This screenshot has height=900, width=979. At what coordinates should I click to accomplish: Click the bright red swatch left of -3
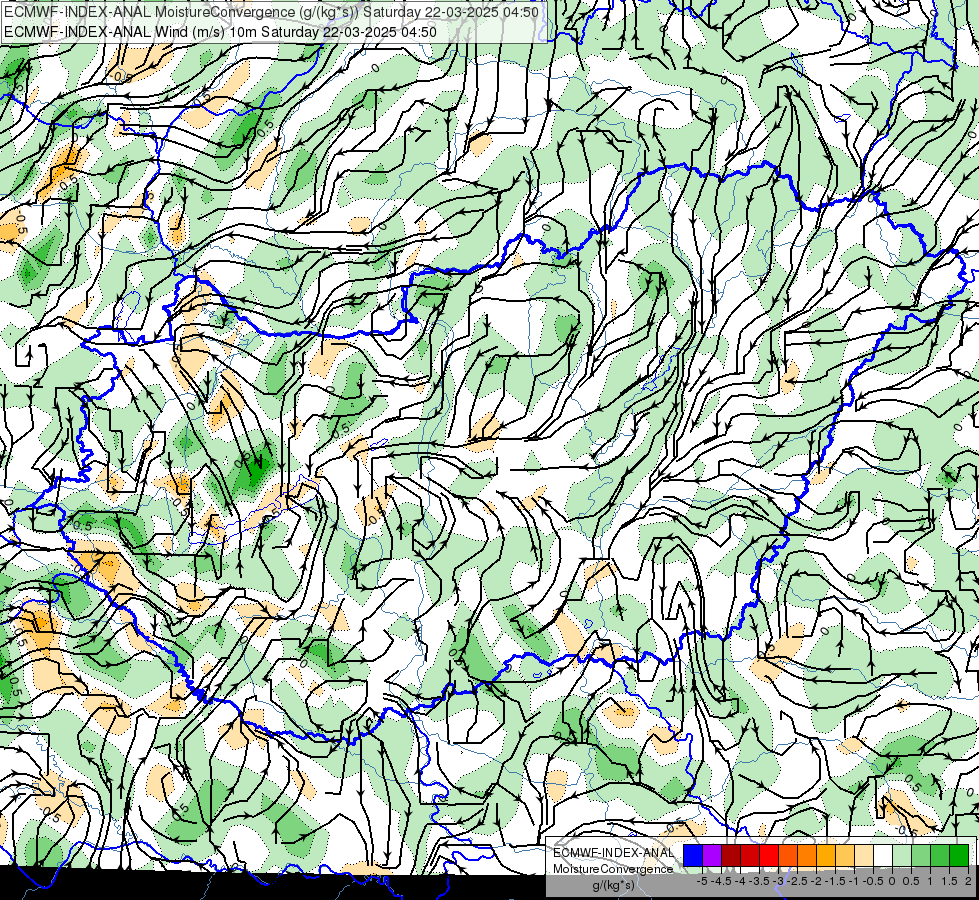pos(769,855)
